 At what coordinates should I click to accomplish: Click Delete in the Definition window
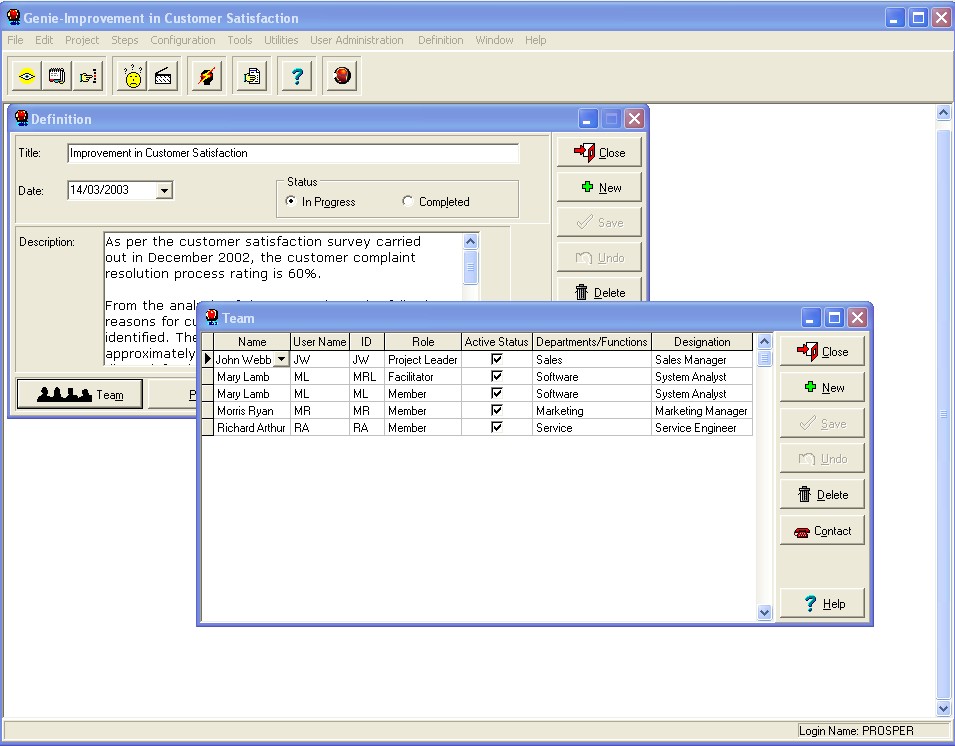[x=599, y=292]
